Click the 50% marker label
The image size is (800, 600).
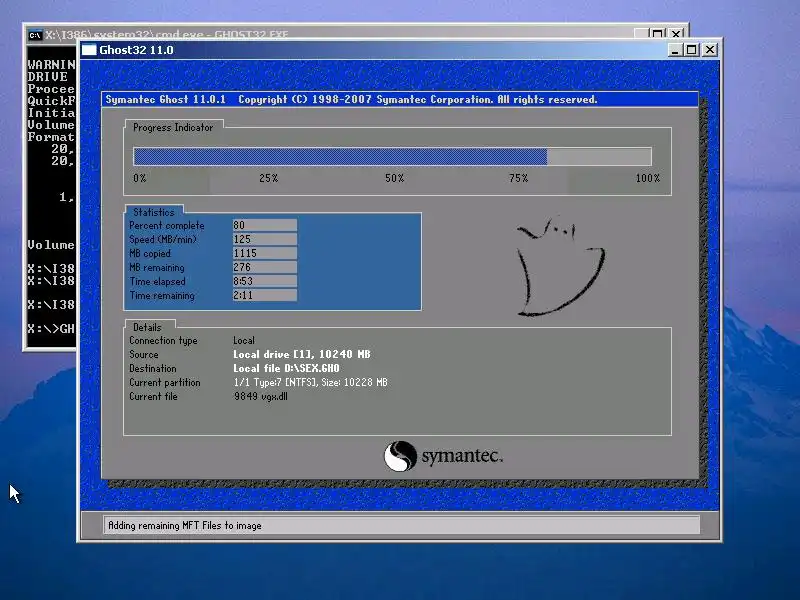click(x=394, y=178)
